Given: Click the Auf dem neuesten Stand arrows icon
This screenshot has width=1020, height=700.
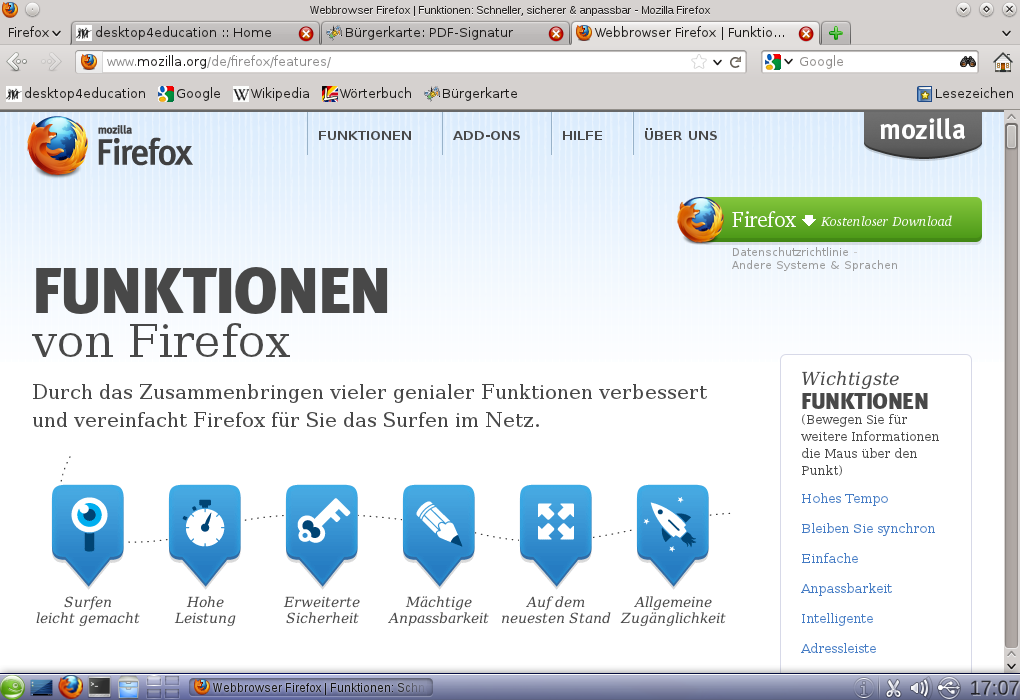Looking at the screenshot, I should (556, 535).
